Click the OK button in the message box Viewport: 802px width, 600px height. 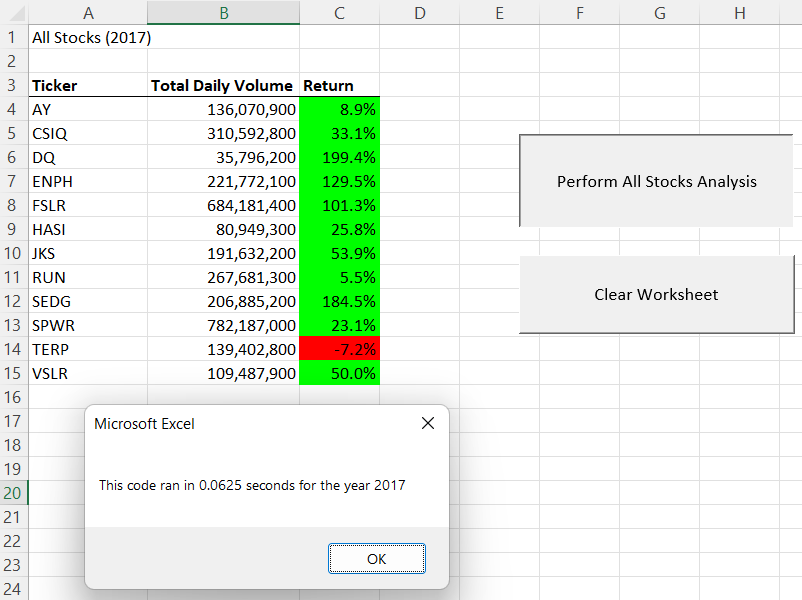coord(377,559)
